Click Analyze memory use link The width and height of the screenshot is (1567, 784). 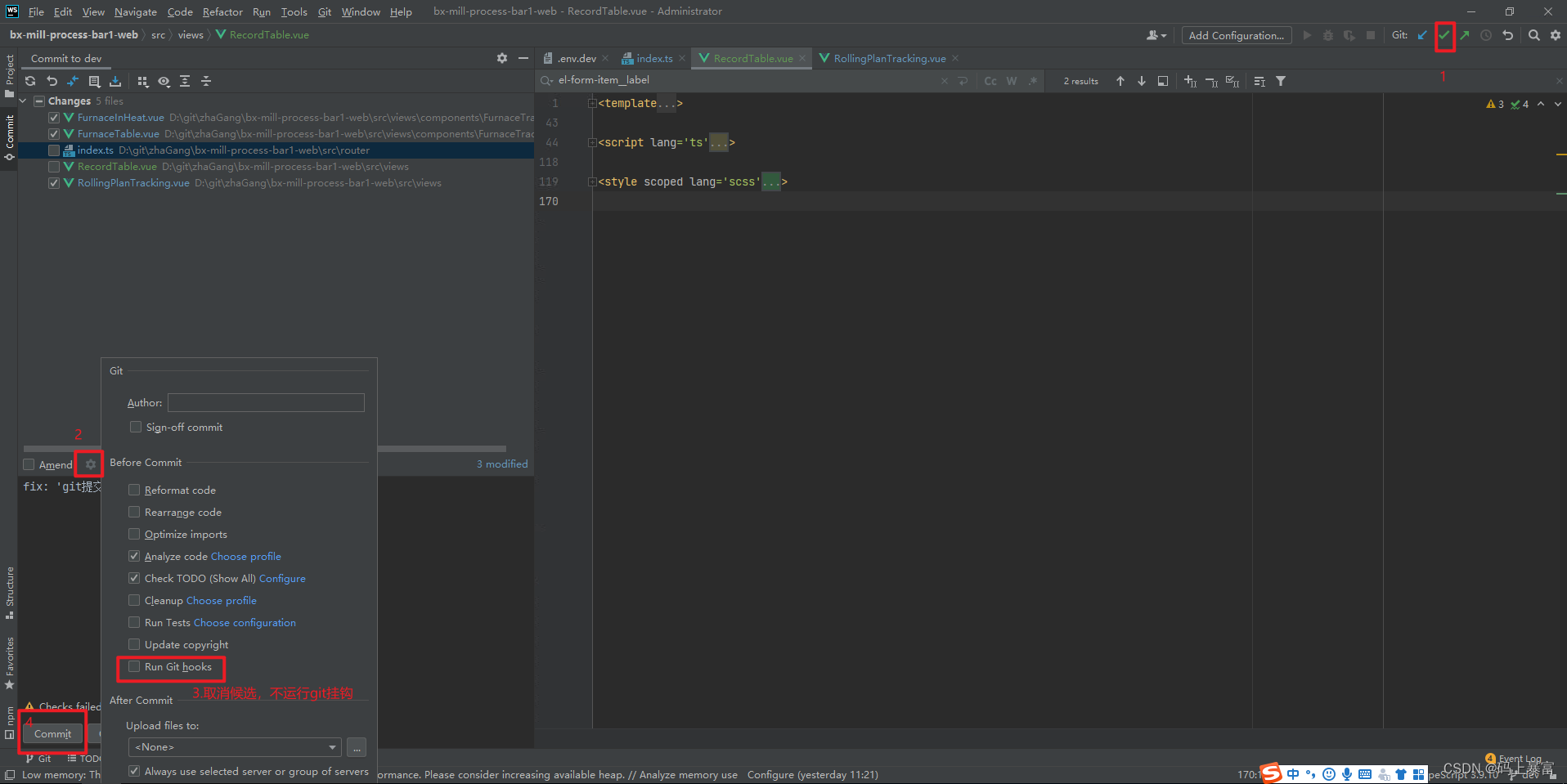tap(689, 774)
